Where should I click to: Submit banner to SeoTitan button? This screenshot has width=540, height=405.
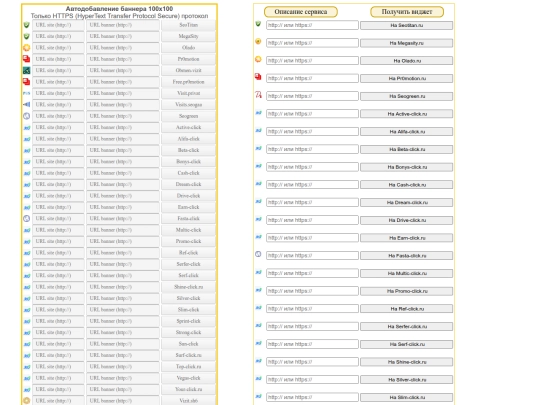pyautogui.click(x=188, y=25)
